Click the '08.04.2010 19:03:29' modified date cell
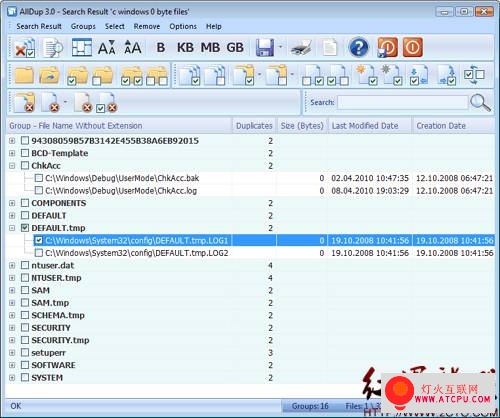 tap(370, 191)
